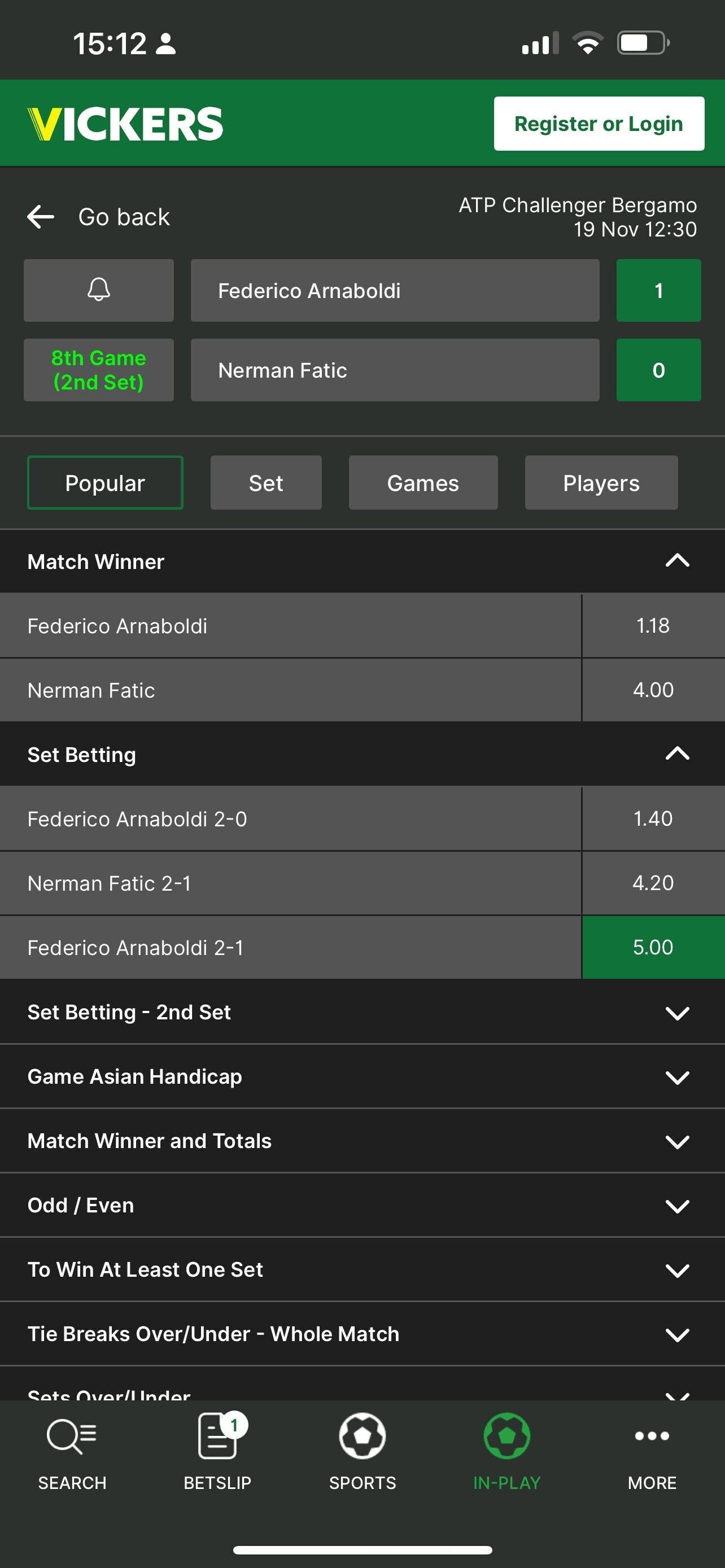
Task: Select Federico Arnaboldi match winner odds 1.18
Action: point(653,626)
